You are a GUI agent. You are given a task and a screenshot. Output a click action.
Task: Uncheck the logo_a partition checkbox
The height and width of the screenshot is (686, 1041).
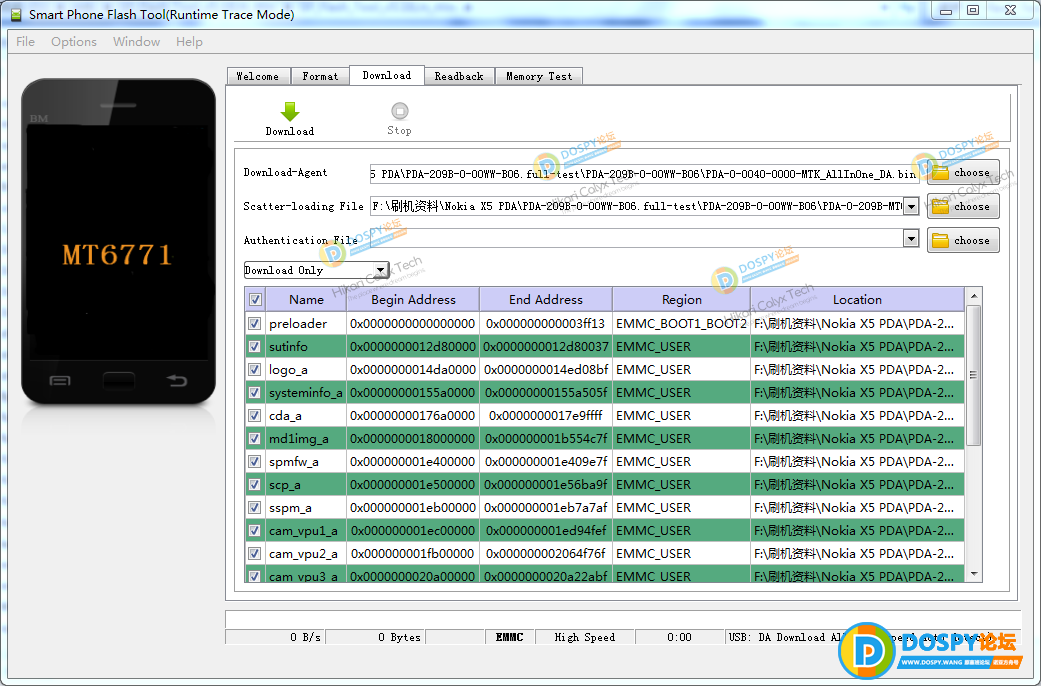tap(254, 369)
